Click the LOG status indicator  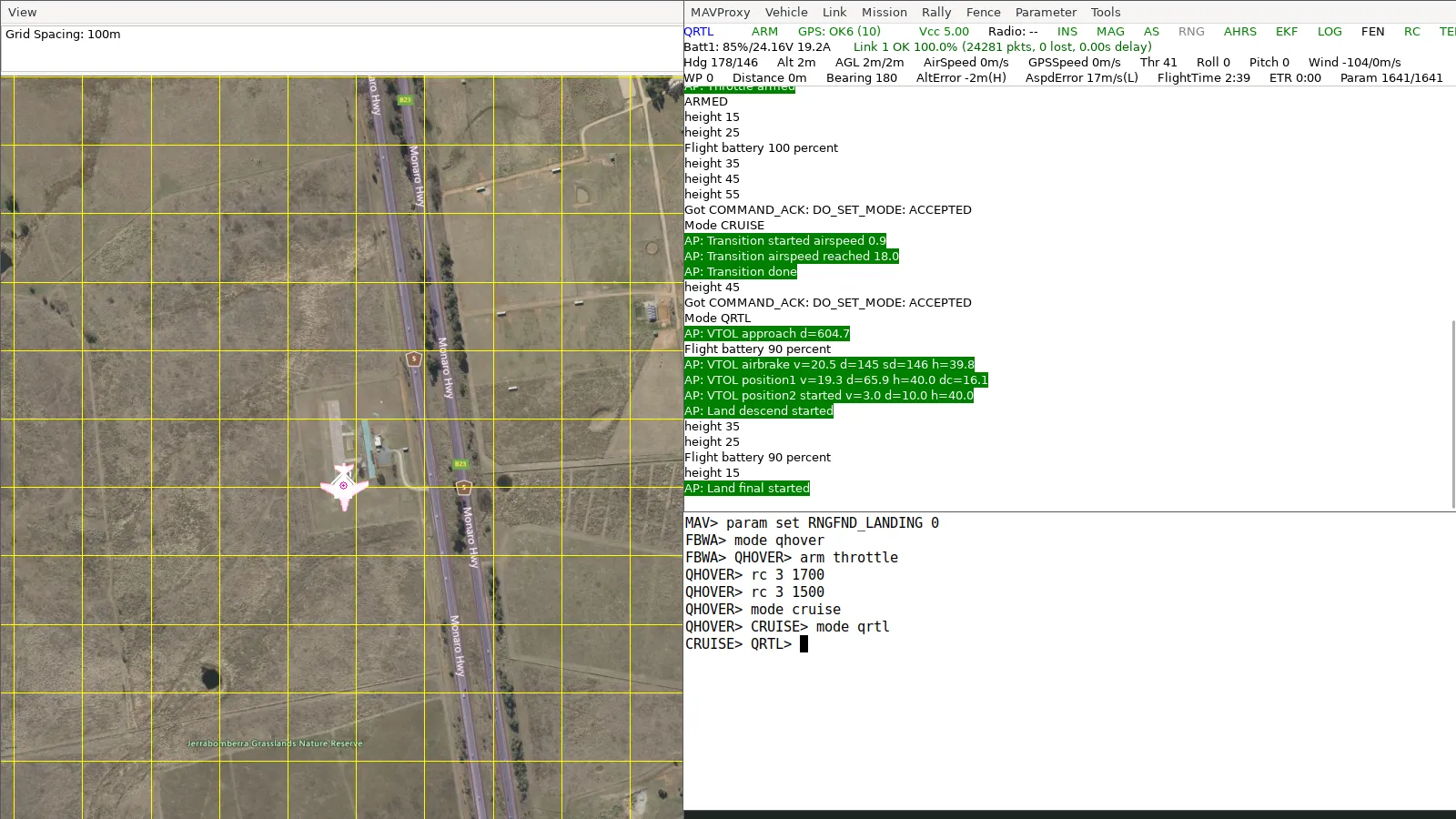pos(1330,31)
